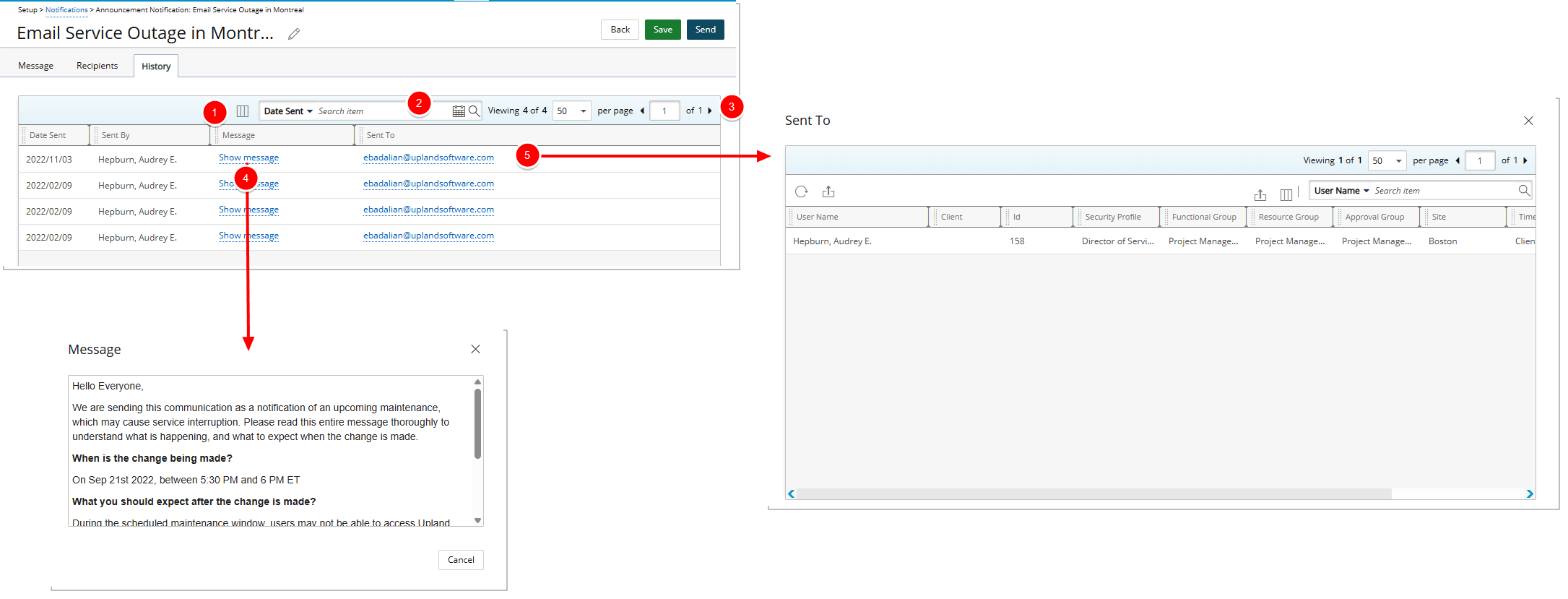Click the Id value 158

click(1017, 241)
